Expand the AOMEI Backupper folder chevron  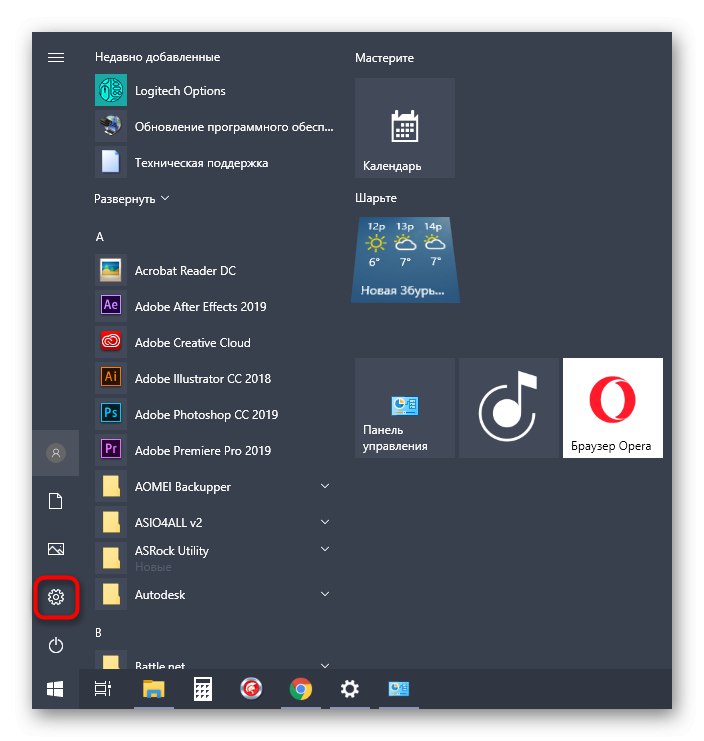[x=325, y=486]
